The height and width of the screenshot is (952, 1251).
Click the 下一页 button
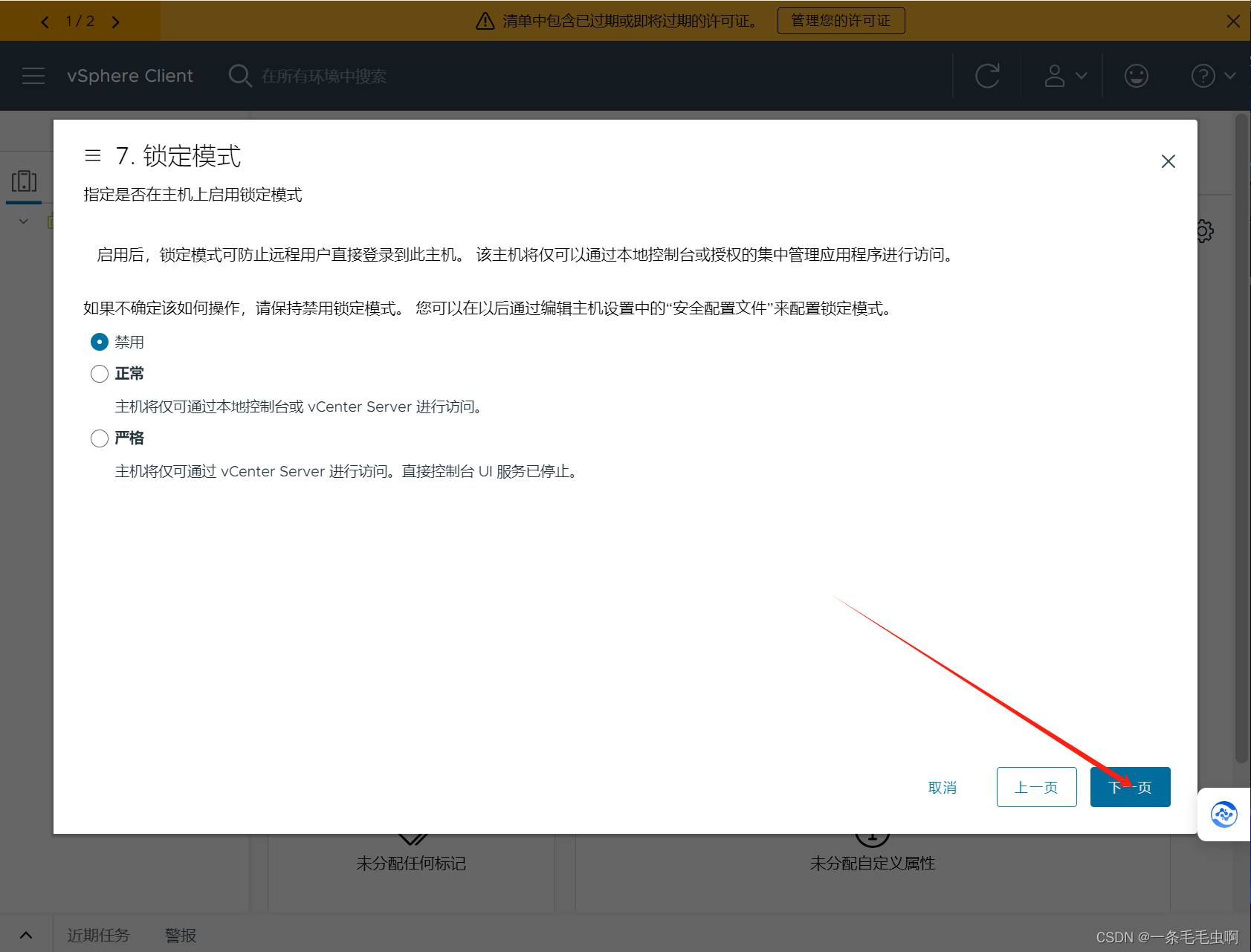[1130, 787]
